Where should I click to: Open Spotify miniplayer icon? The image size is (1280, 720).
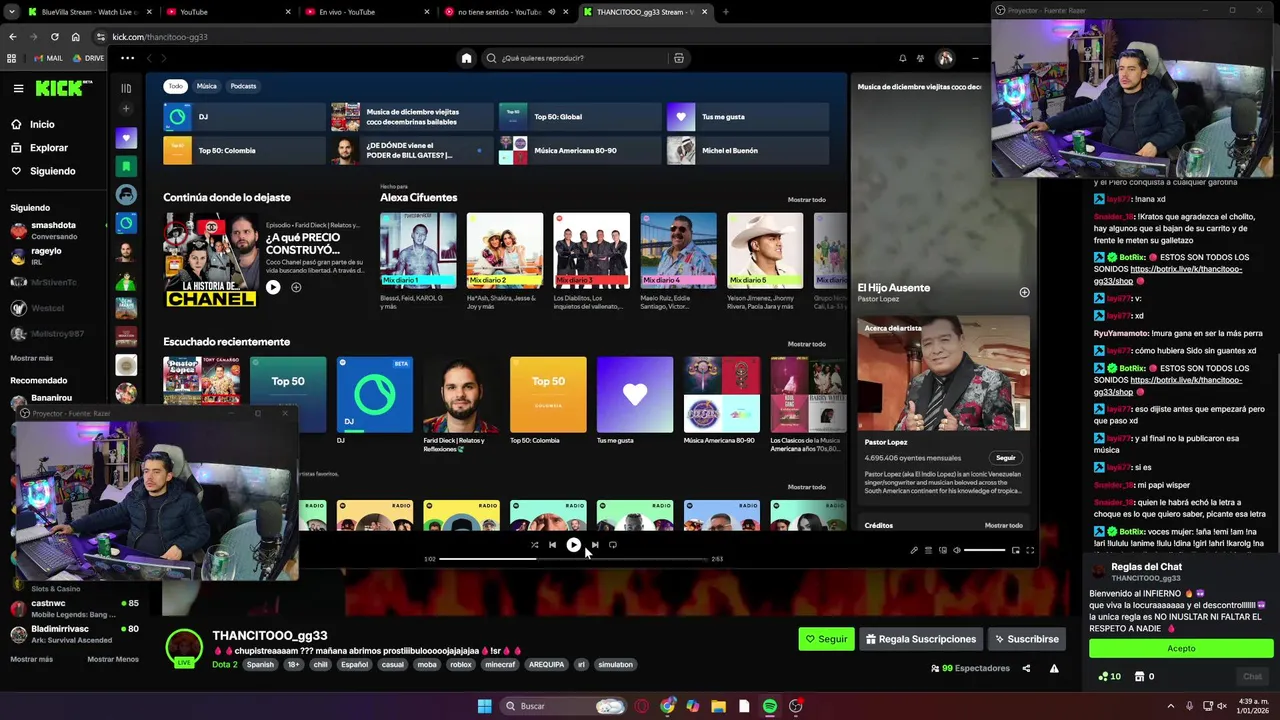point(1016,550)
